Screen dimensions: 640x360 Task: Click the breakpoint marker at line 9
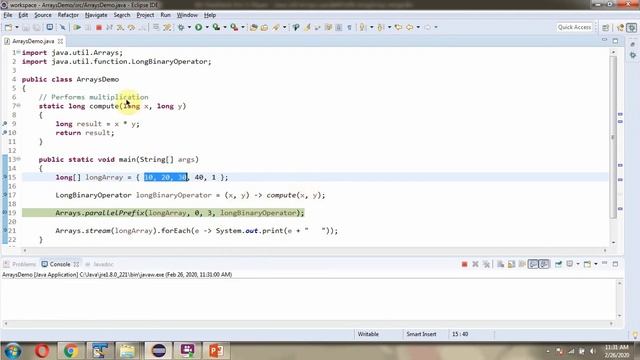(5, 123)
